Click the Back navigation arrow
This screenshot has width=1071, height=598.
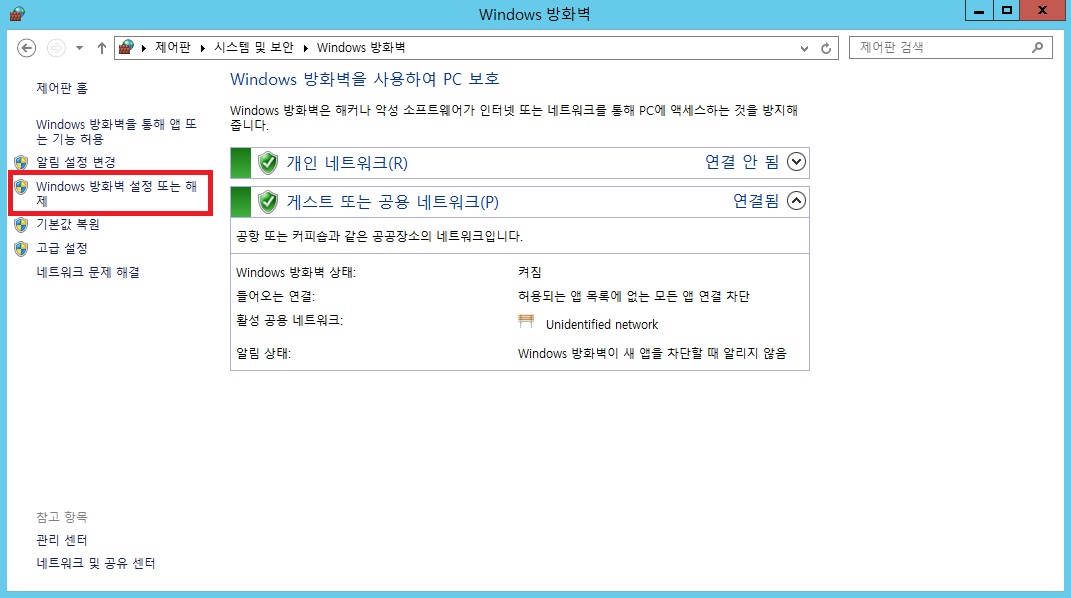click(x=27, y=48)
